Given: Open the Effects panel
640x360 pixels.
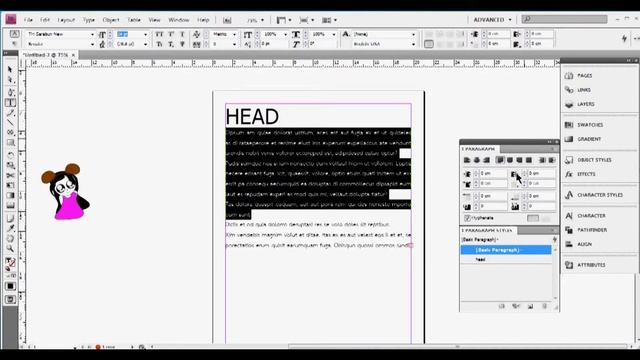Looking at the screenshot, I should (580, 174).
